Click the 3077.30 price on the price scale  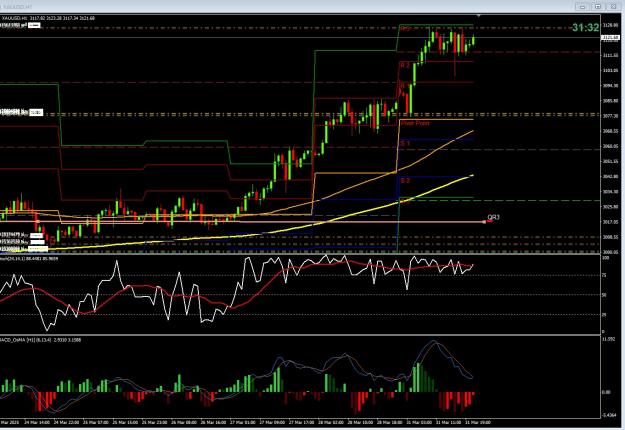[611, 116]
